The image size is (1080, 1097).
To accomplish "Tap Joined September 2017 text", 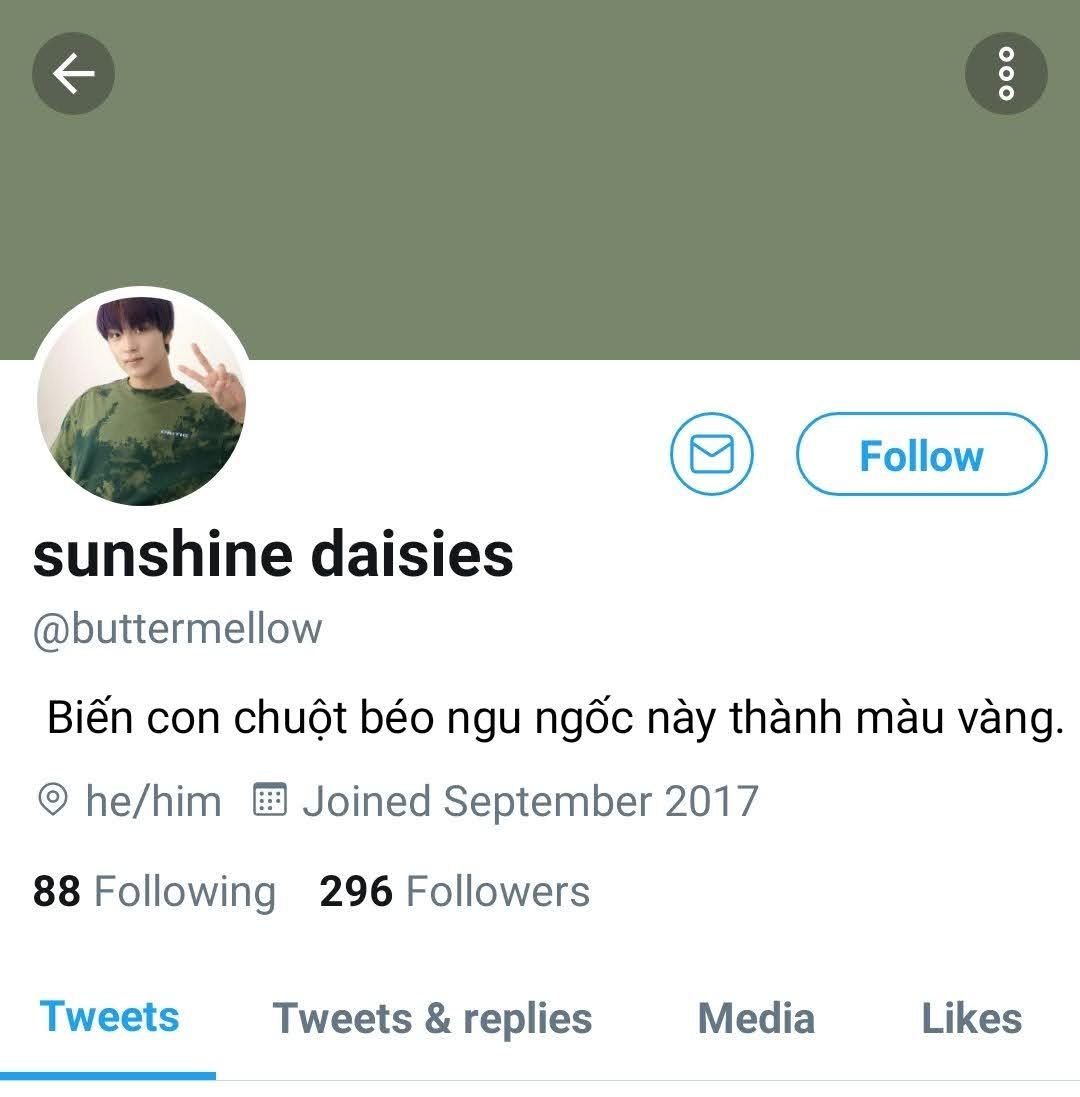I will pyautogui.click(x=530, y=801).
